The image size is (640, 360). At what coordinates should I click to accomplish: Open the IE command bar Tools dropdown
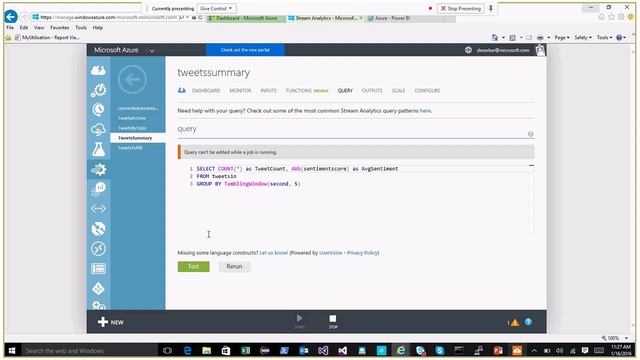coord(604,38)
